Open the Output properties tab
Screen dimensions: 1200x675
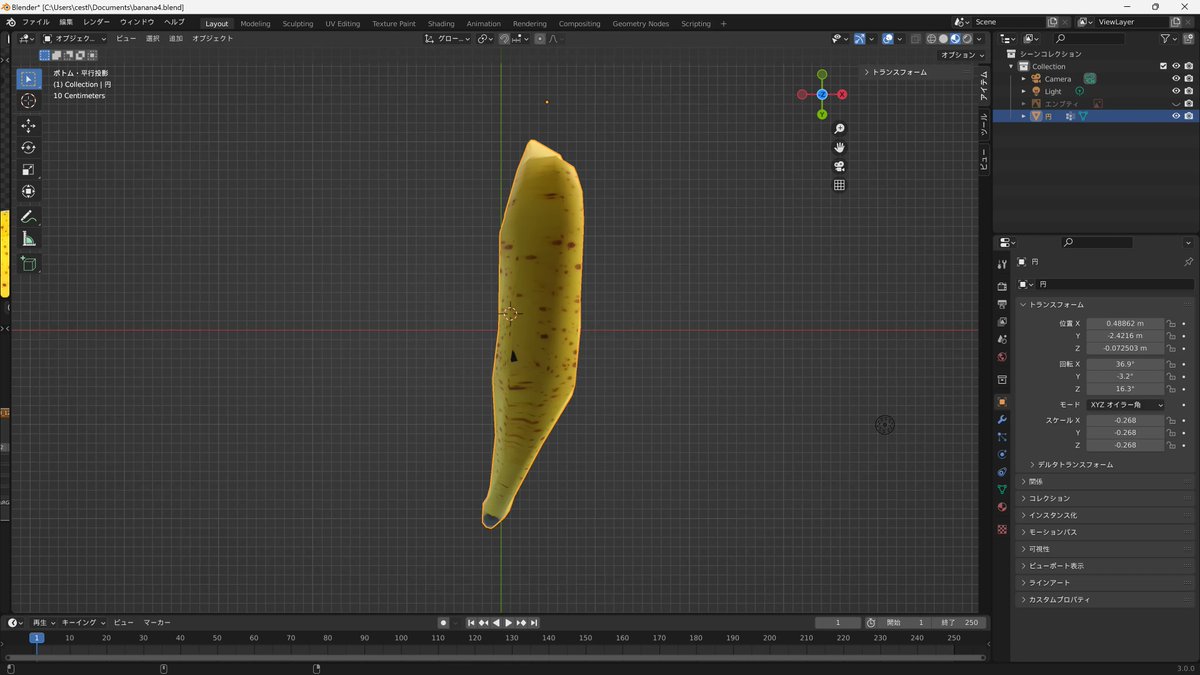click(1002, 304)
